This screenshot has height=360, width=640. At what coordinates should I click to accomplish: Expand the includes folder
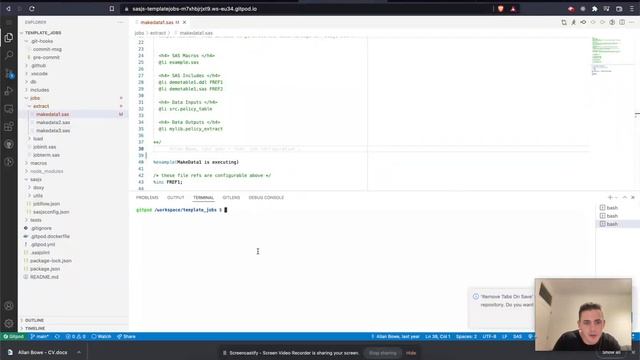coord(39,90)
